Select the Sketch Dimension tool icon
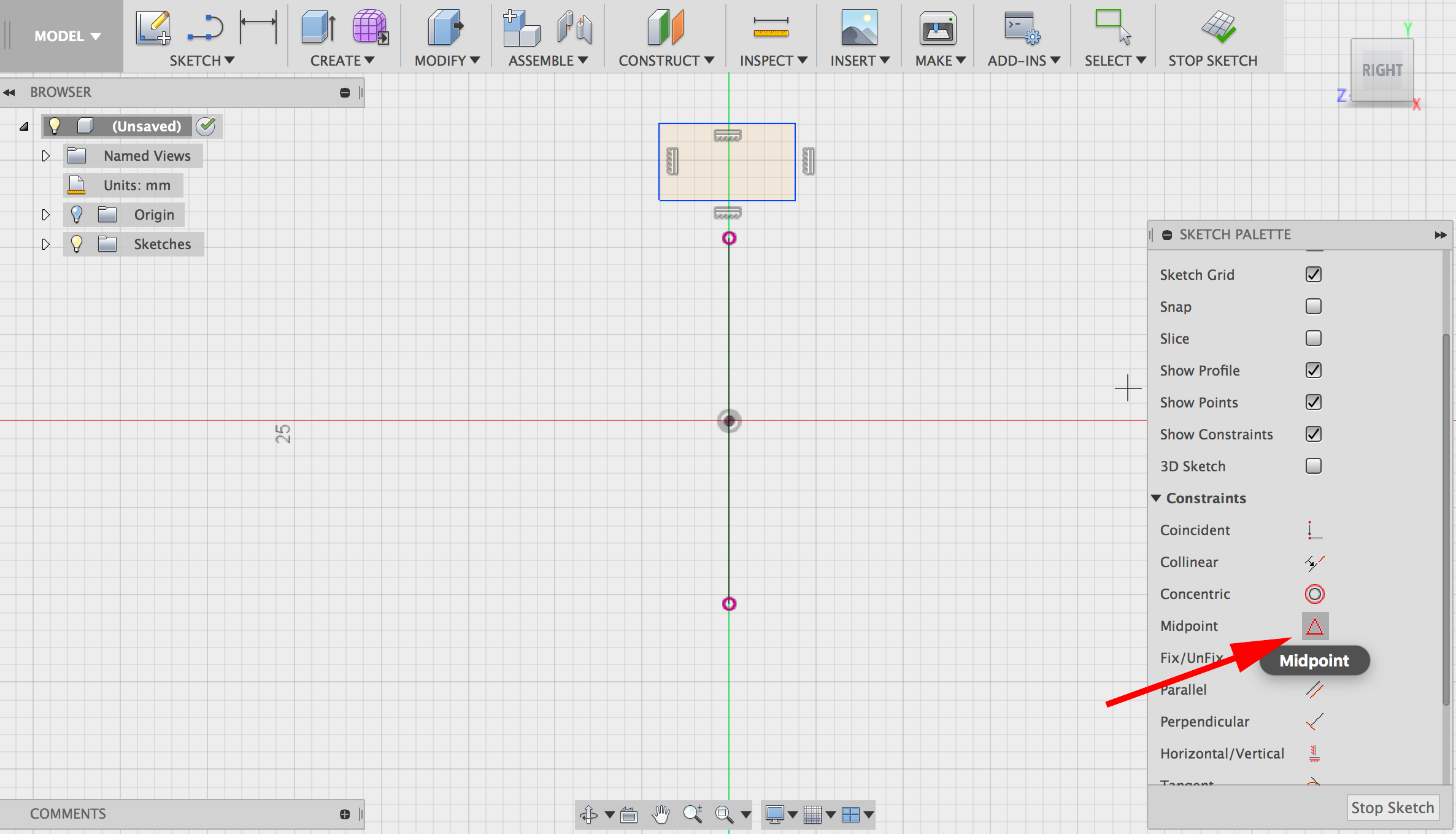This screenshot has width=1456, height=834. (258, 26)
